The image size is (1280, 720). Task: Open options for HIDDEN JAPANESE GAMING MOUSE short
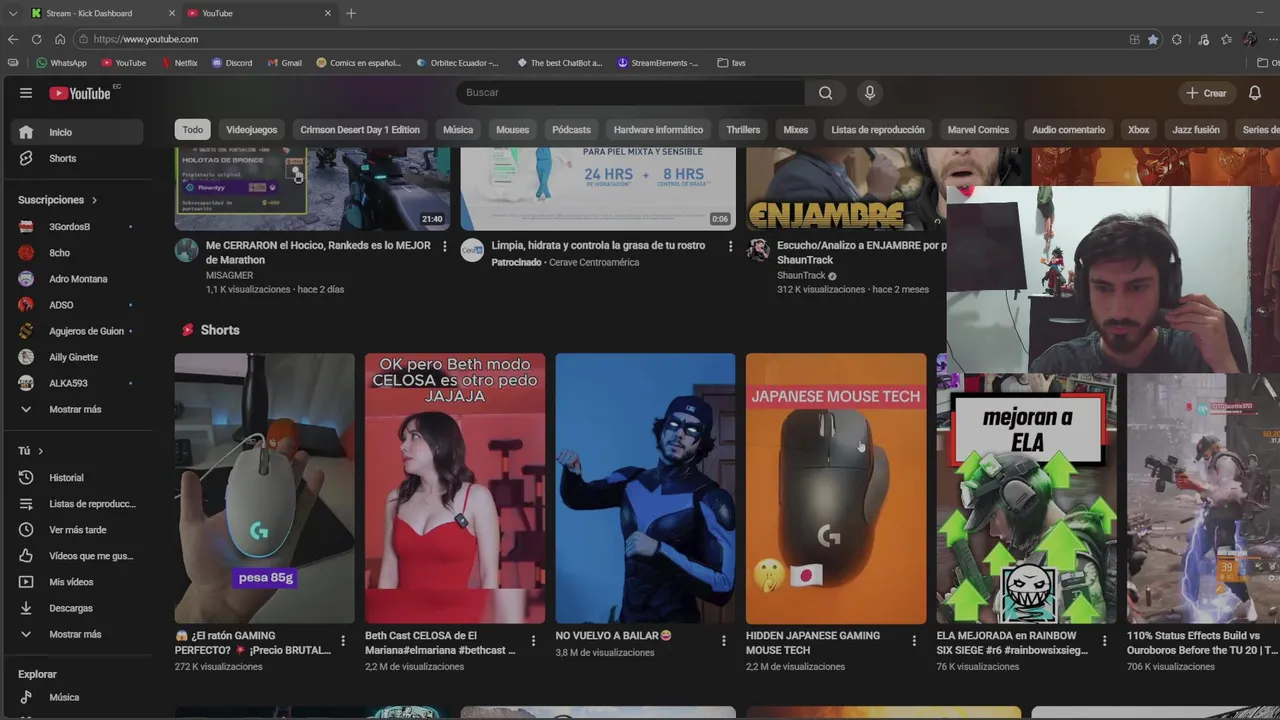(x=914, y=641)
